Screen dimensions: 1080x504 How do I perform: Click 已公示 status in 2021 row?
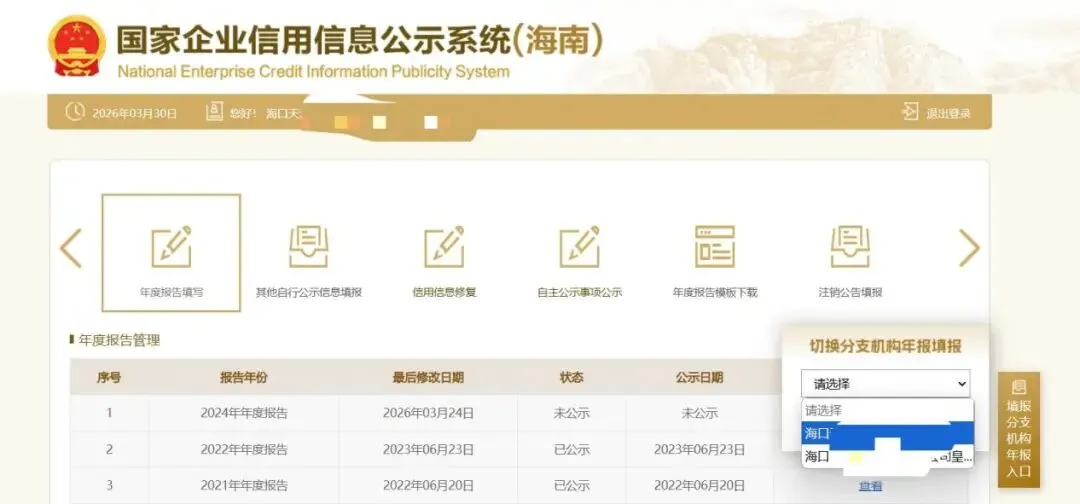[x=572, y=485]
